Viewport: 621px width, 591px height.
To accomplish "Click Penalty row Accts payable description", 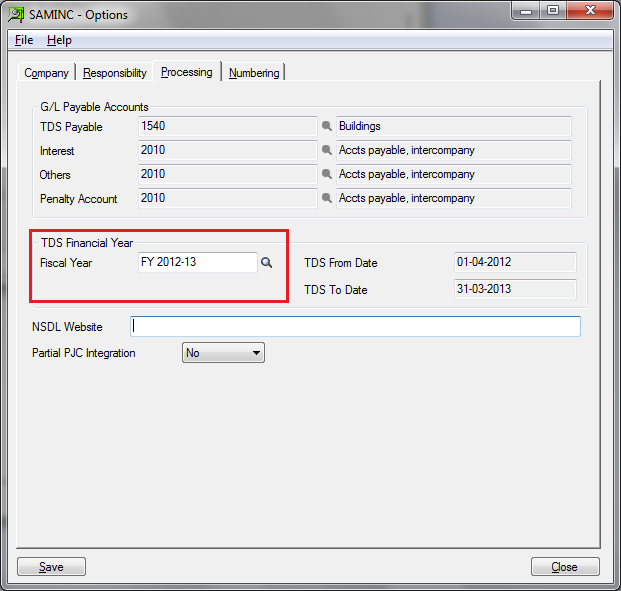I will (454, 198).
